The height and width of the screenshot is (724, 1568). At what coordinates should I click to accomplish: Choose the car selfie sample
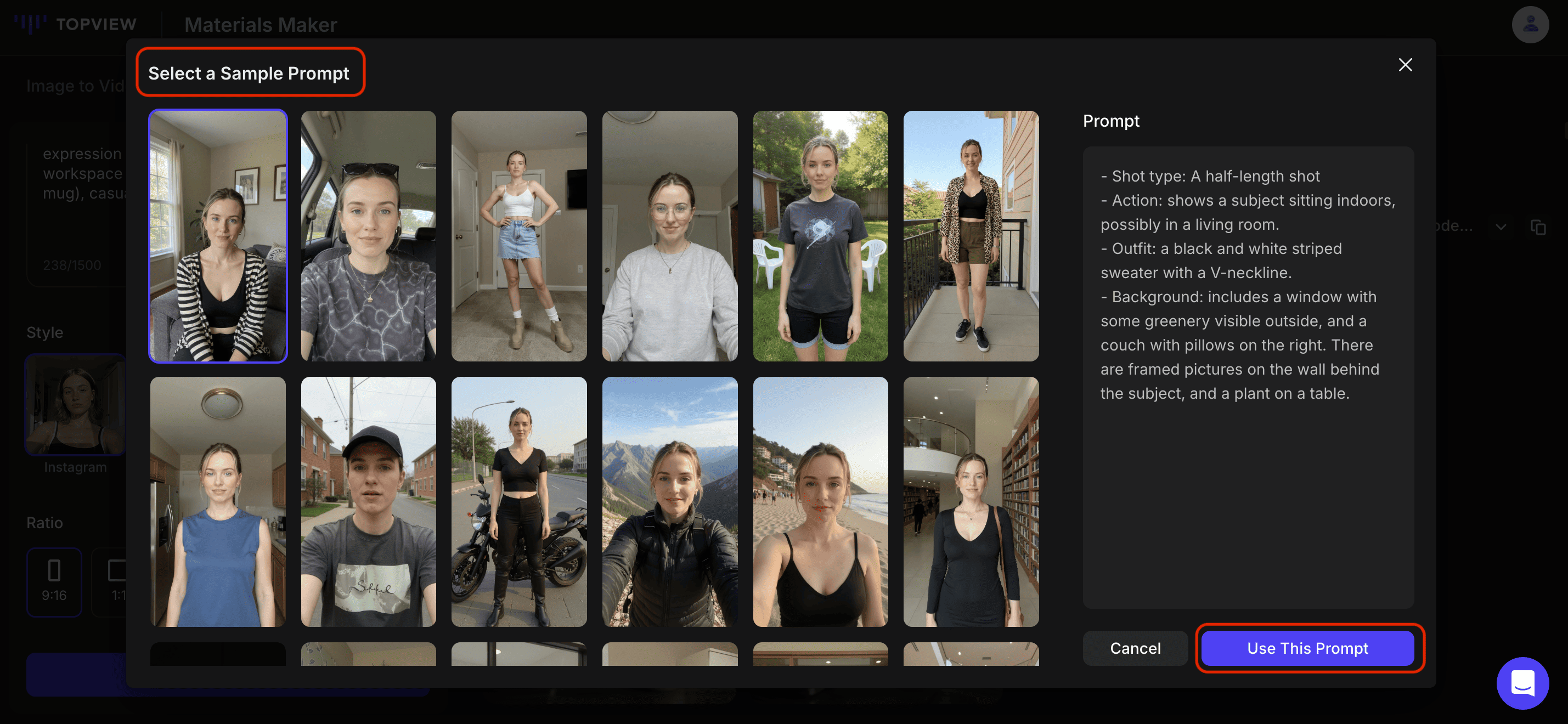click(x=368, y=236)
